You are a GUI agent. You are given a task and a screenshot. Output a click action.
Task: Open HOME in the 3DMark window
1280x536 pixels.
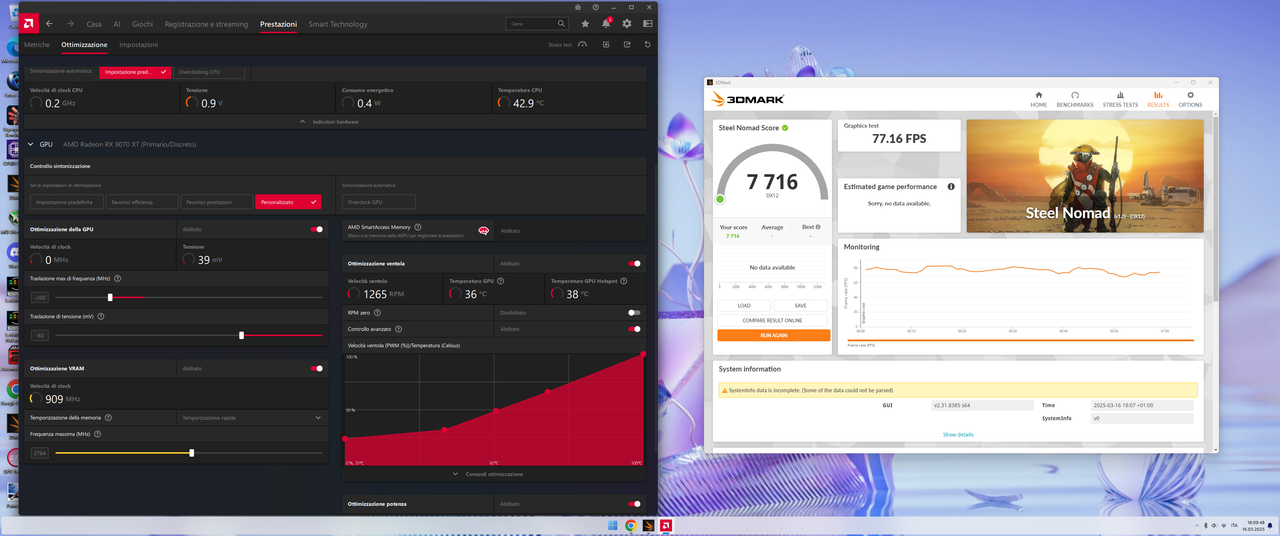[1039, 99]
